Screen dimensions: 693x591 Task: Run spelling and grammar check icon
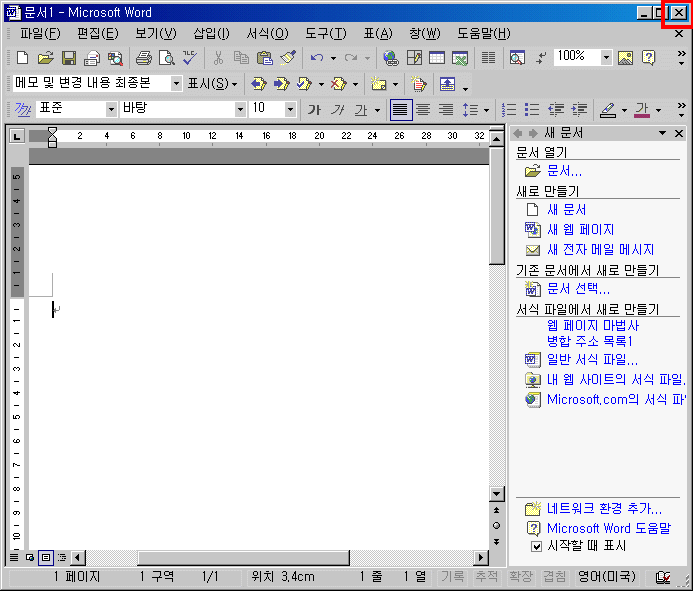[x=190, y=58]
